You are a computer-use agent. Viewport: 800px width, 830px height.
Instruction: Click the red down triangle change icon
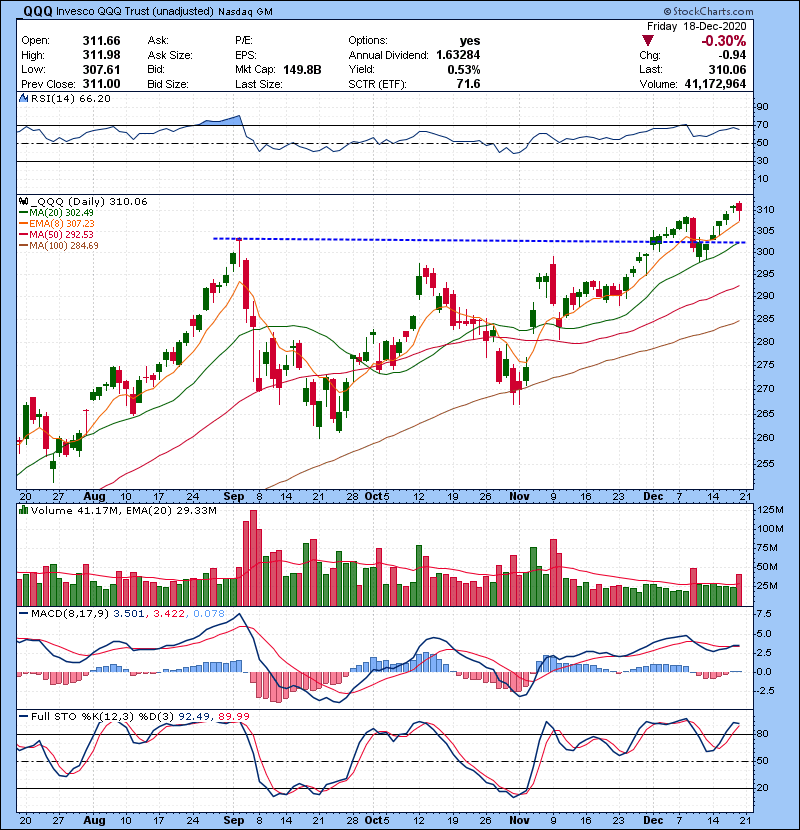648,40
